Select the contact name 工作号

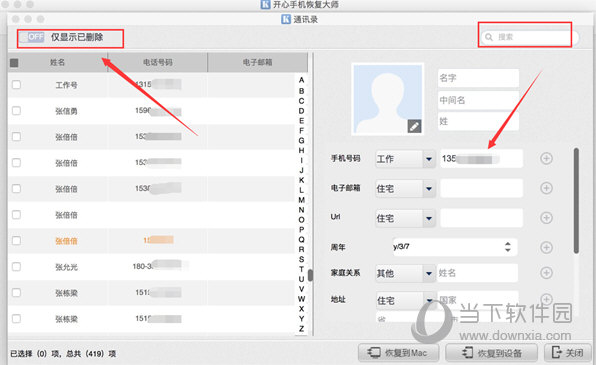click(x=67, y=85)
